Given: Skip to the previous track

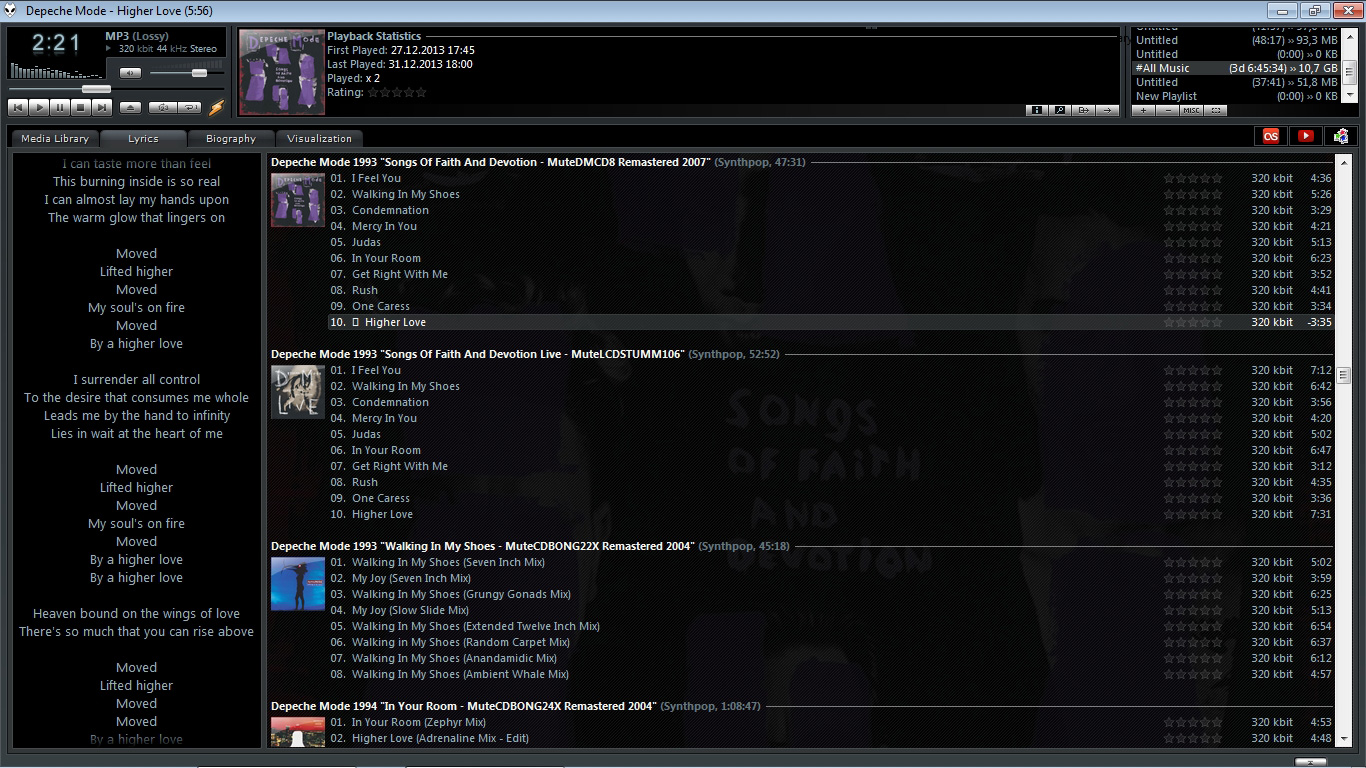Looking at the screenshot, I should (18, 107).
